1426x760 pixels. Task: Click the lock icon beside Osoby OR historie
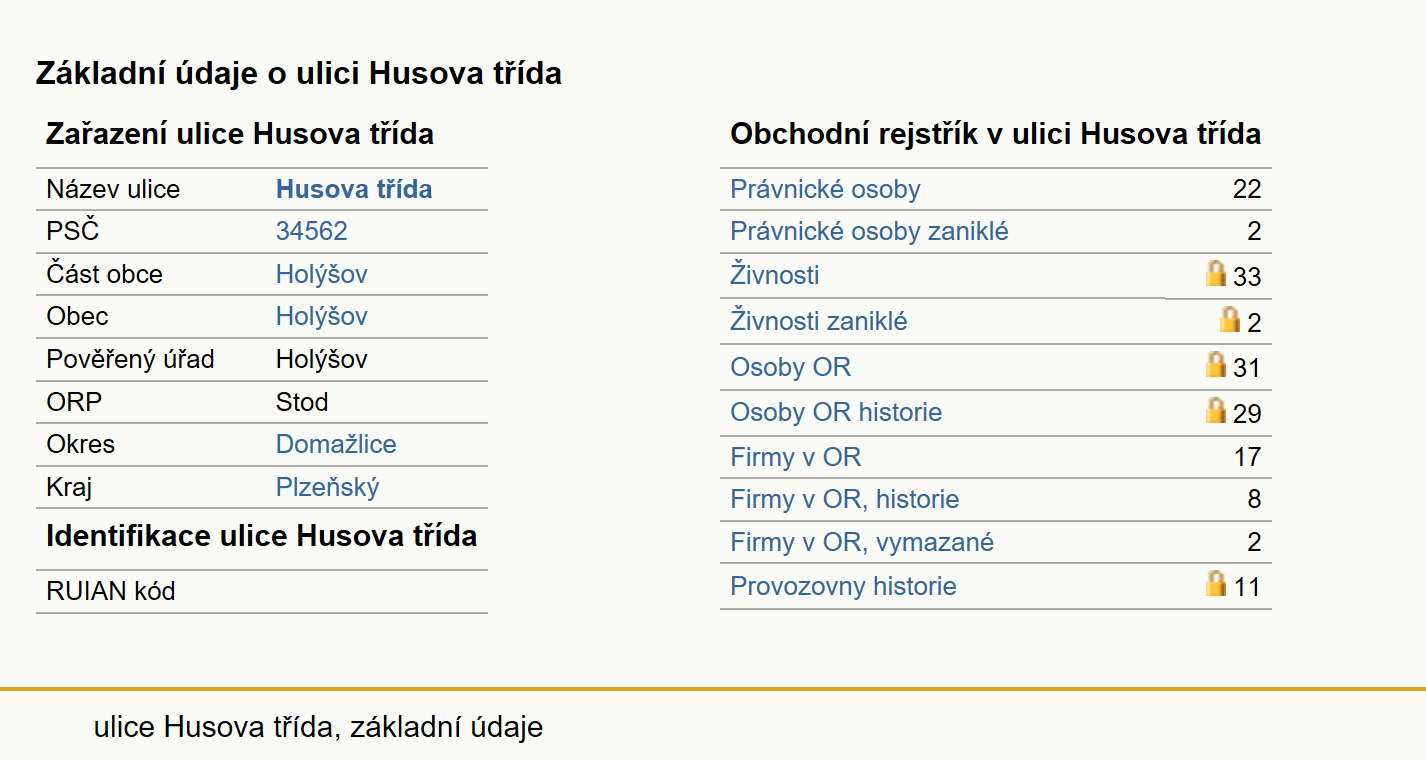1216,410
